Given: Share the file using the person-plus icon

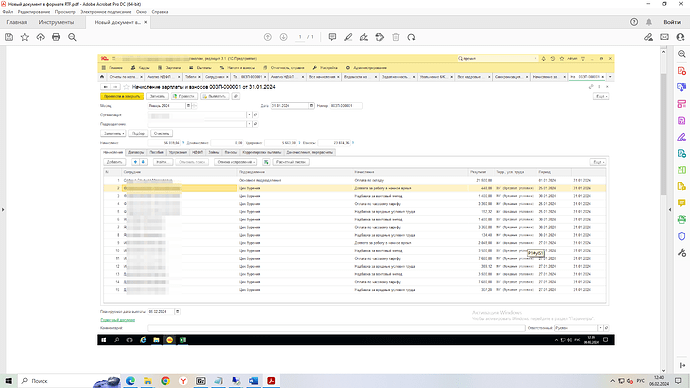Looking at the screenshot, I should tap(680, 37).
